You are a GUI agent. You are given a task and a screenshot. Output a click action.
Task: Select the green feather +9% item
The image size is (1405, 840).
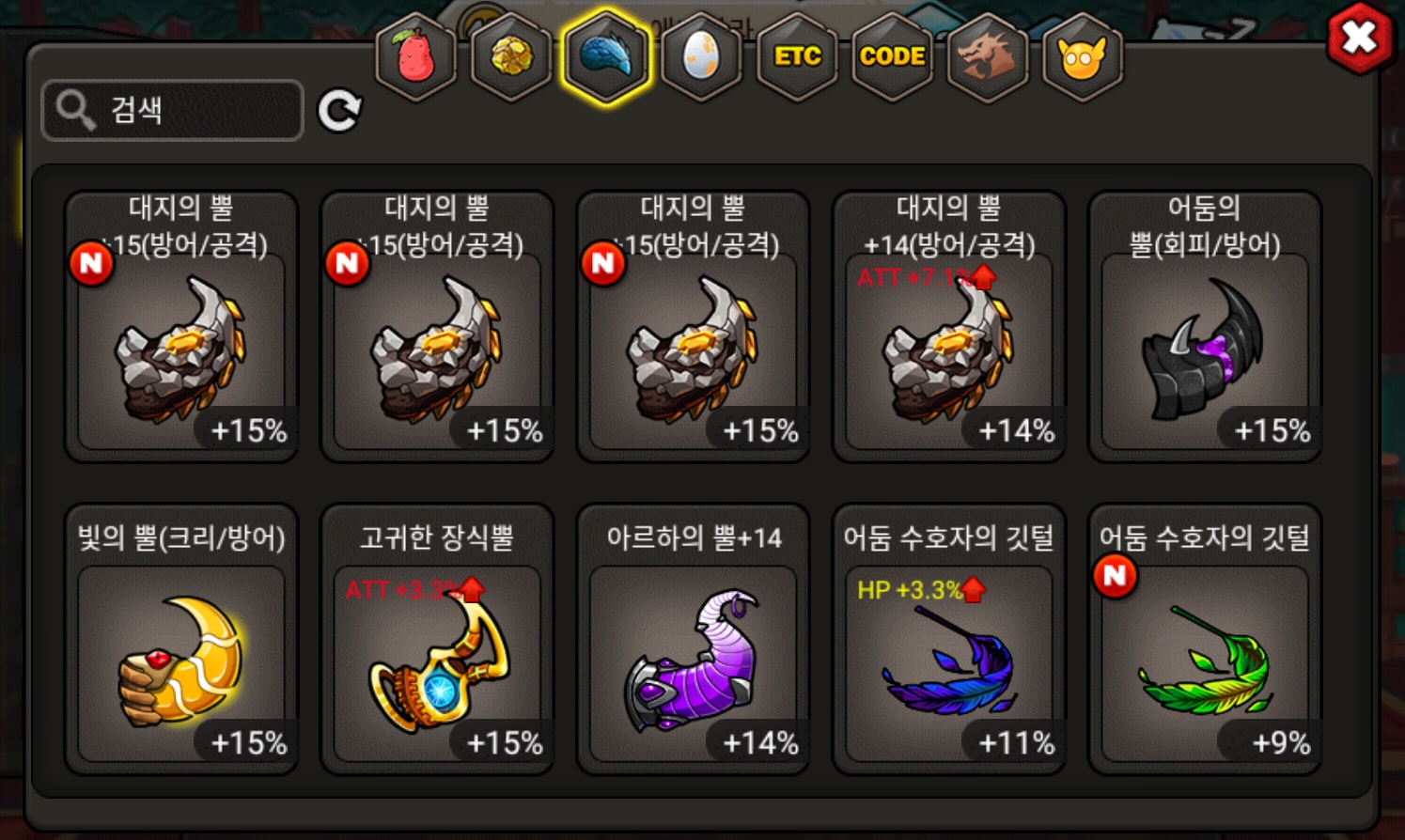(x=1205, y=640)
